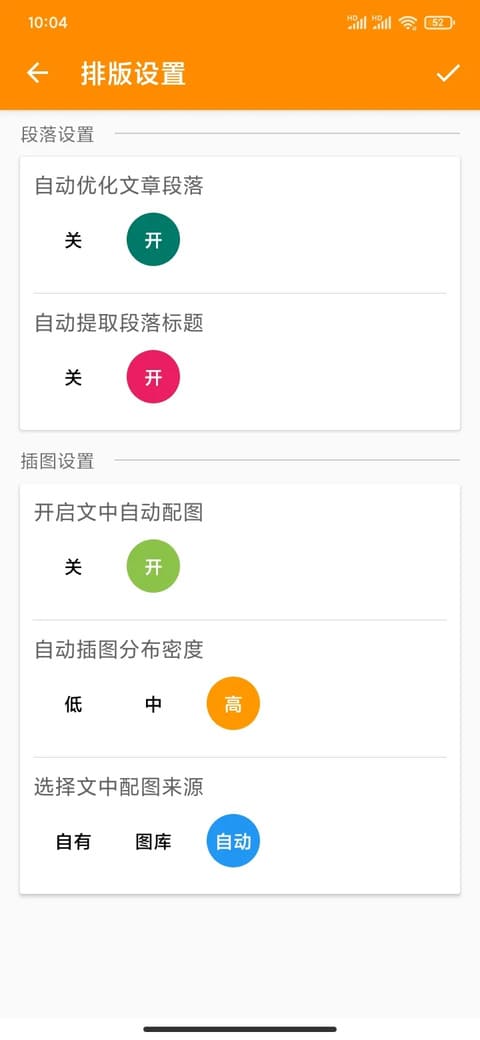Tap the 插图设置 section header
Screen dimensions: 480x1040
pyautogui.click(x=58, y=461)
